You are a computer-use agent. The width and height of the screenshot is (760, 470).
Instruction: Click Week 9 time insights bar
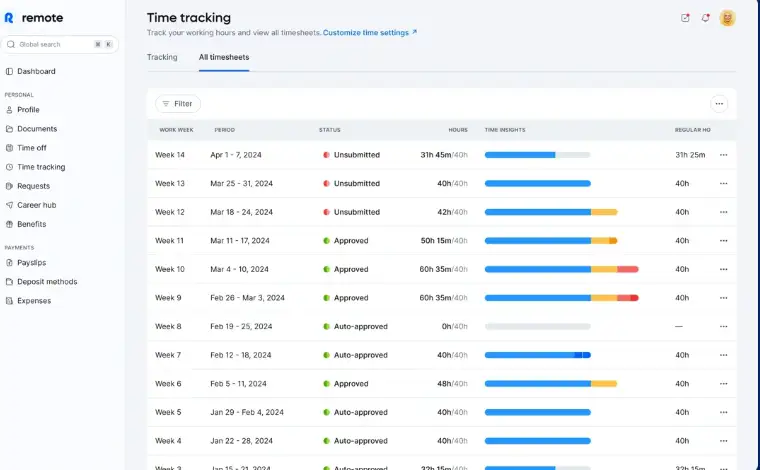pos(561,298)
